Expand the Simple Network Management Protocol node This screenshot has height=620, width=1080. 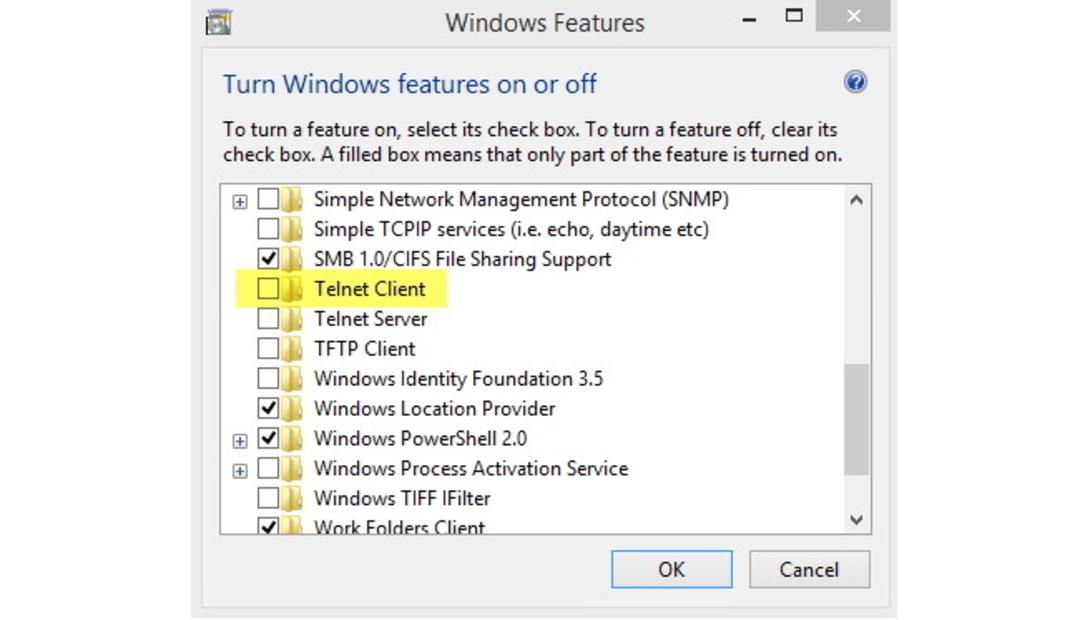pyautogui.click(x=240, y=202)
